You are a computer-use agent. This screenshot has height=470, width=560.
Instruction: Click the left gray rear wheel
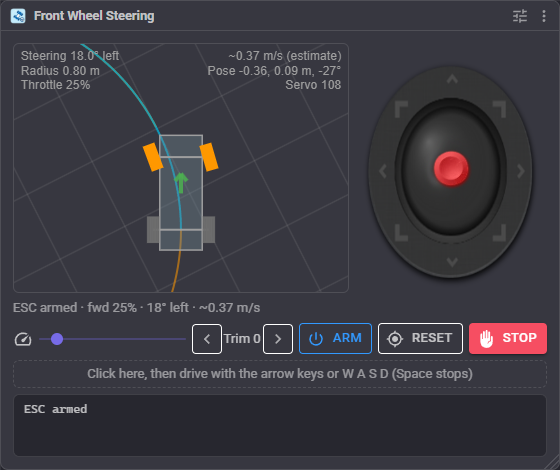pyautogui.click(x=153, y=230)
